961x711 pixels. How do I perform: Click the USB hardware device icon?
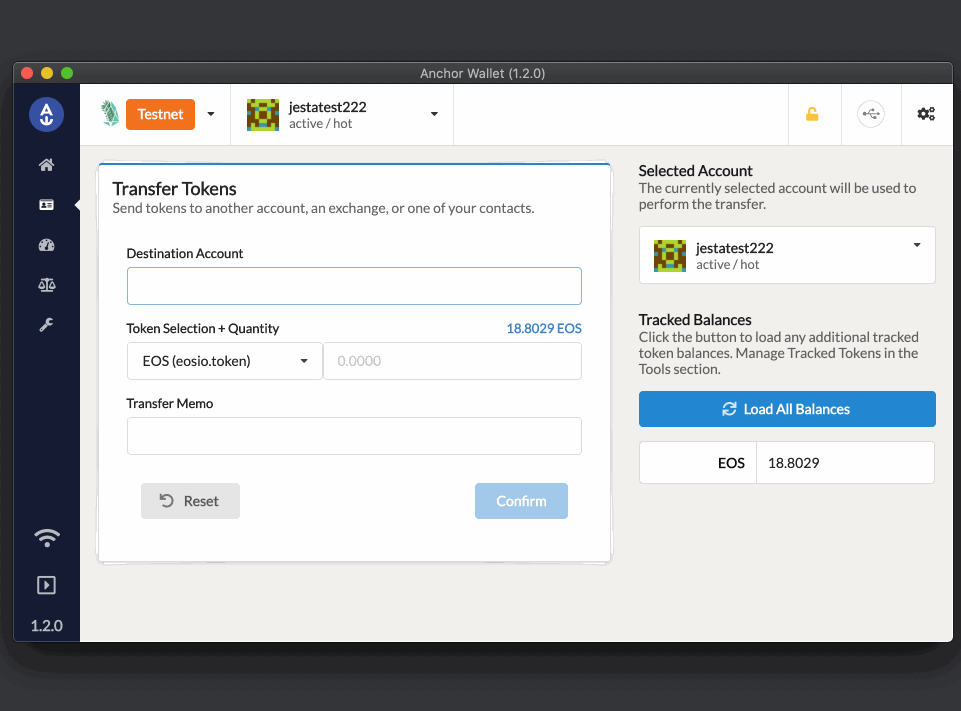click(x=871, y=114)
